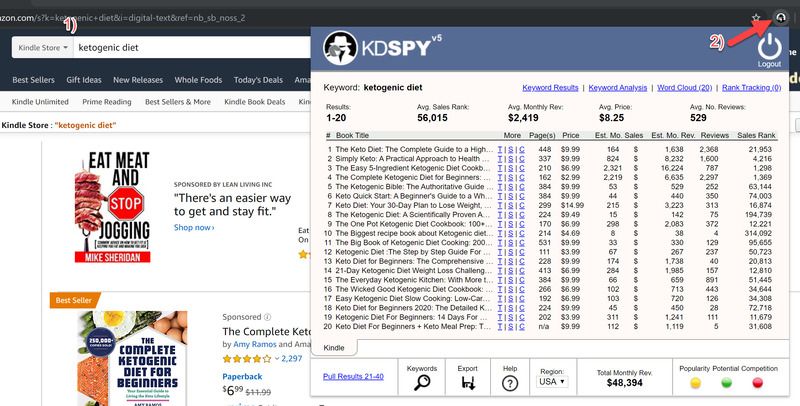This screenshot has height=406, width=800.
Task: Open Today's Deals nav item
Action: [x=258, y=80]
